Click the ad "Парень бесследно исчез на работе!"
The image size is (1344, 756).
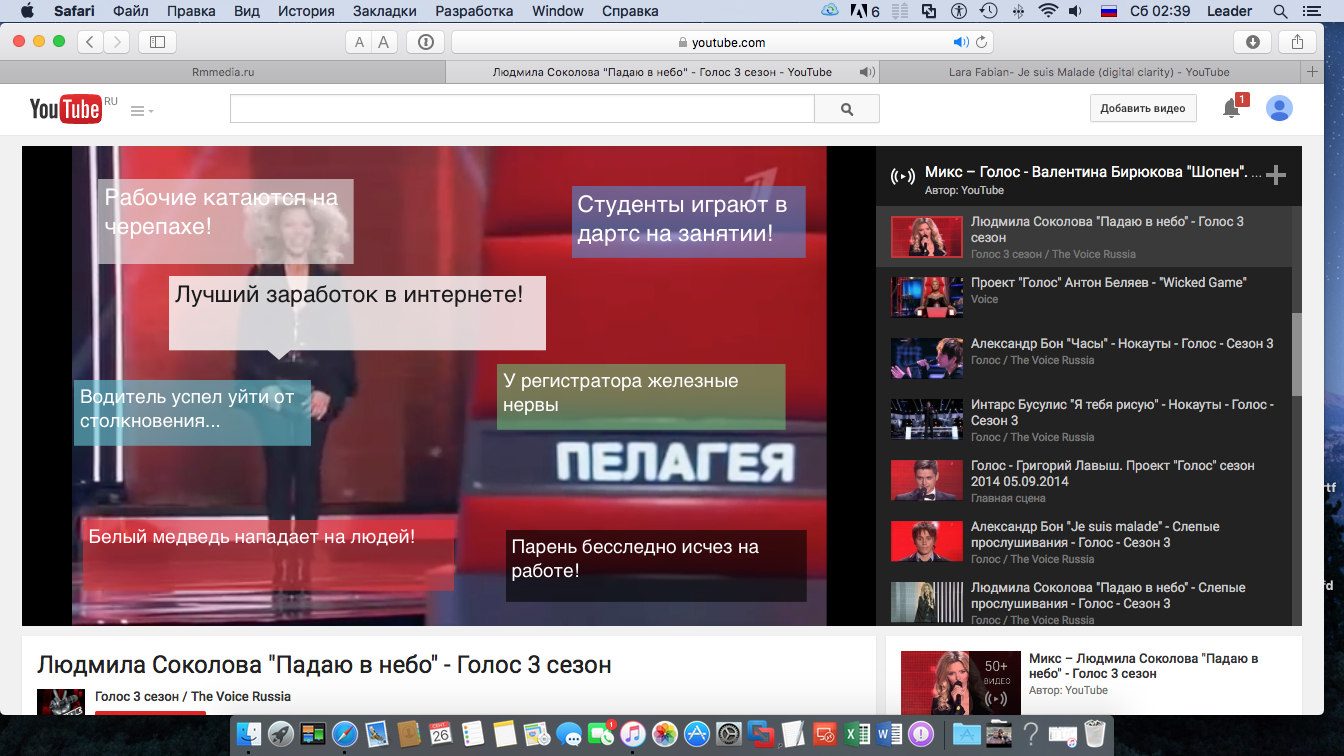[656, 566]
